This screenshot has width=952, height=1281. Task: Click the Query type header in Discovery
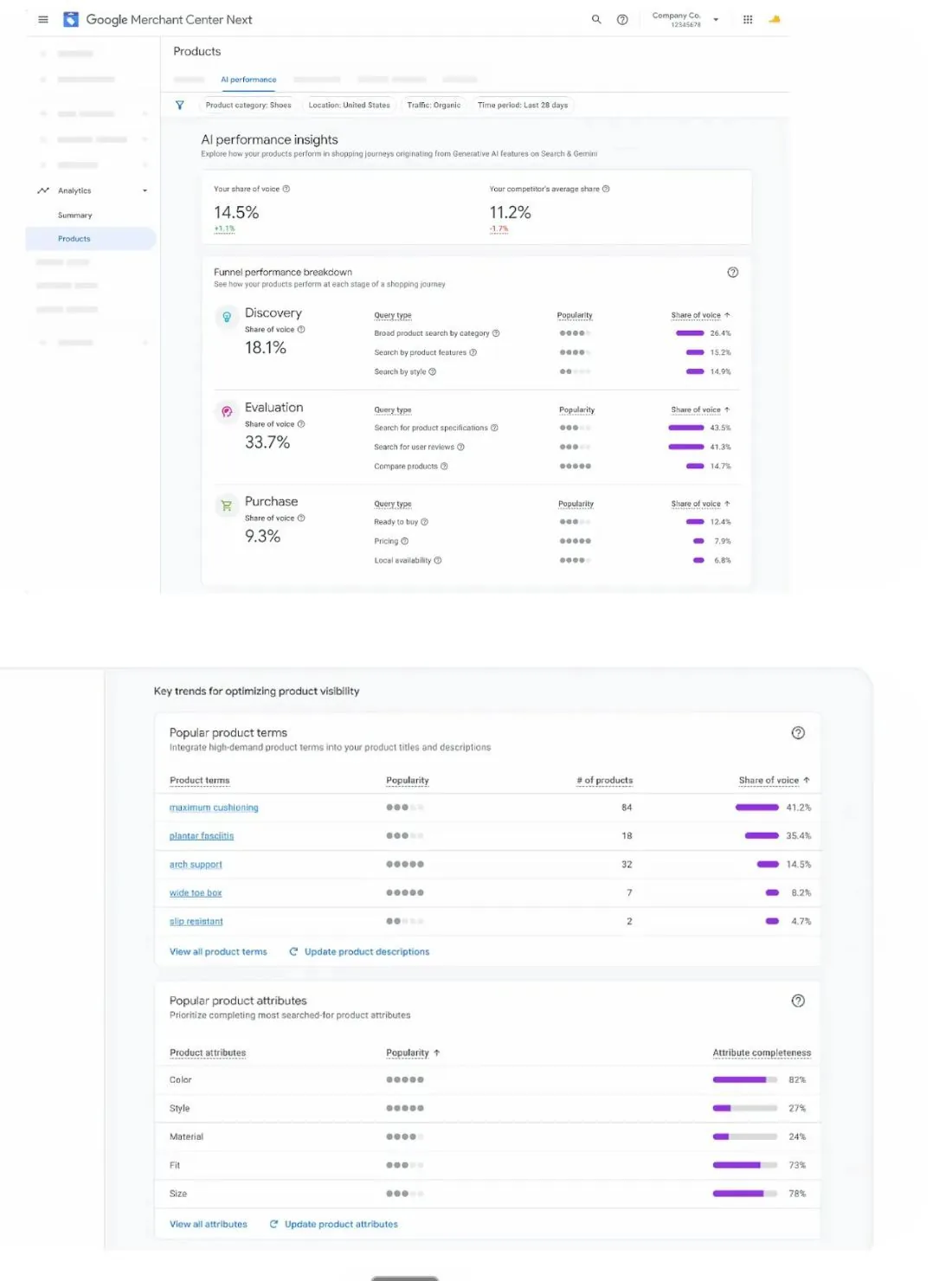click(393, 315)
